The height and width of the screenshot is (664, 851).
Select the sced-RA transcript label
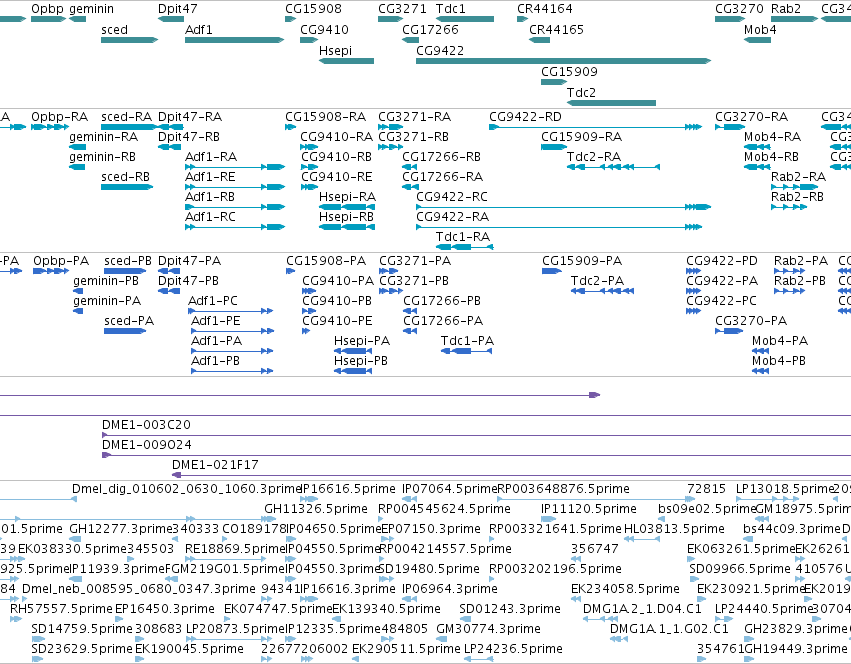[x=126, y=117]
